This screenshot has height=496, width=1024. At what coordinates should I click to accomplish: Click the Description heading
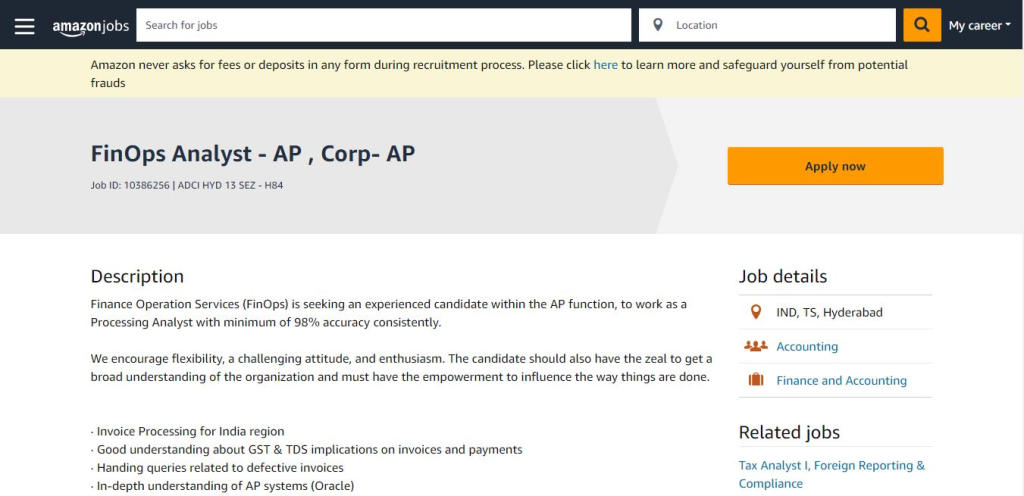point(137,276)
